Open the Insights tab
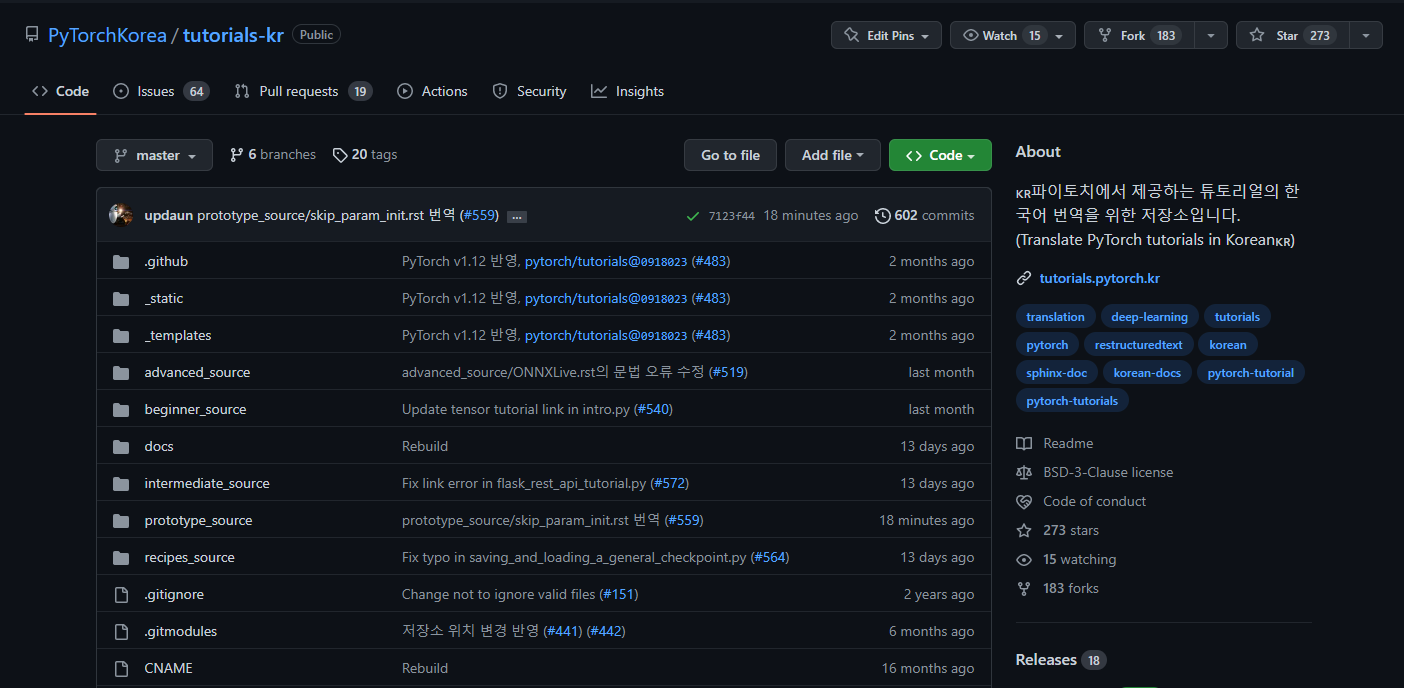The width and height of the screenshot is (1404, 688). [x=627, y=91]
